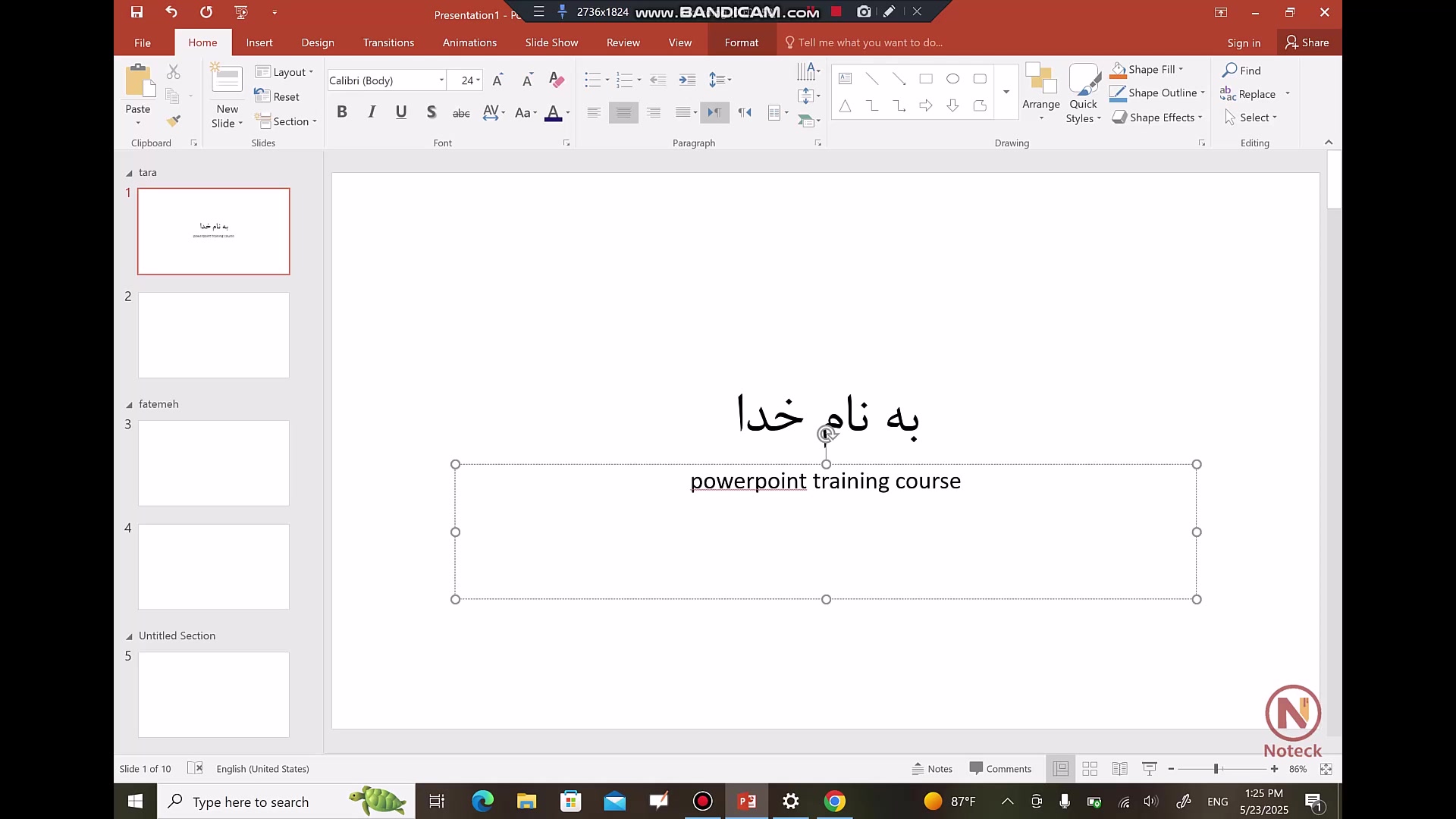Open the Transitions tab
Viewport: 1456px width, 819px height.
pos(388,42)
